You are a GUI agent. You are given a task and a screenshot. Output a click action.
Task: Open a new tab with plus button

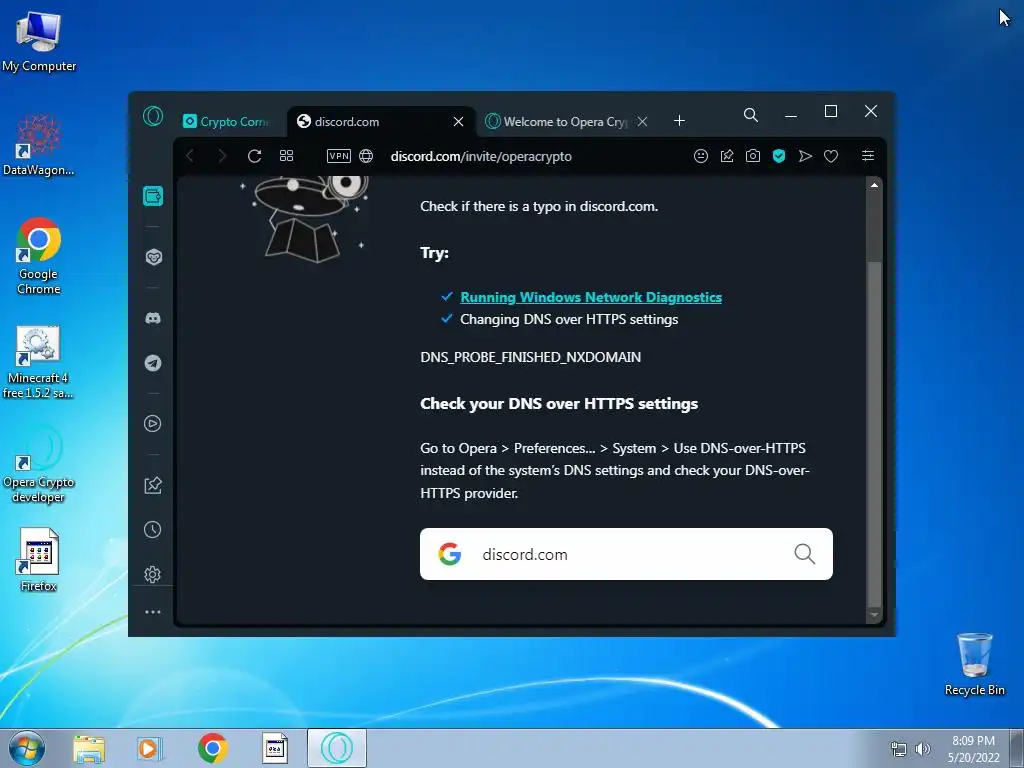[679, 121]
